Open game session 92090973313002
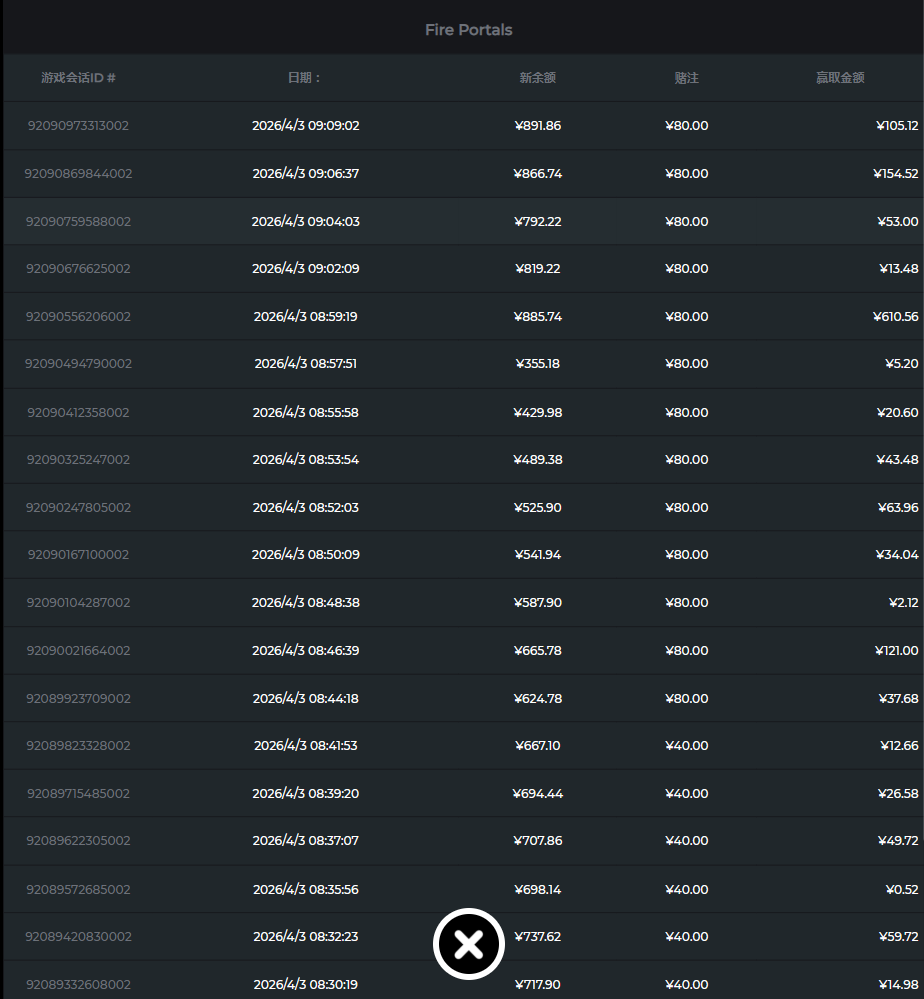The height and width of the screenshot is (999, 924). pyautogui.click(x=78, y=126)
